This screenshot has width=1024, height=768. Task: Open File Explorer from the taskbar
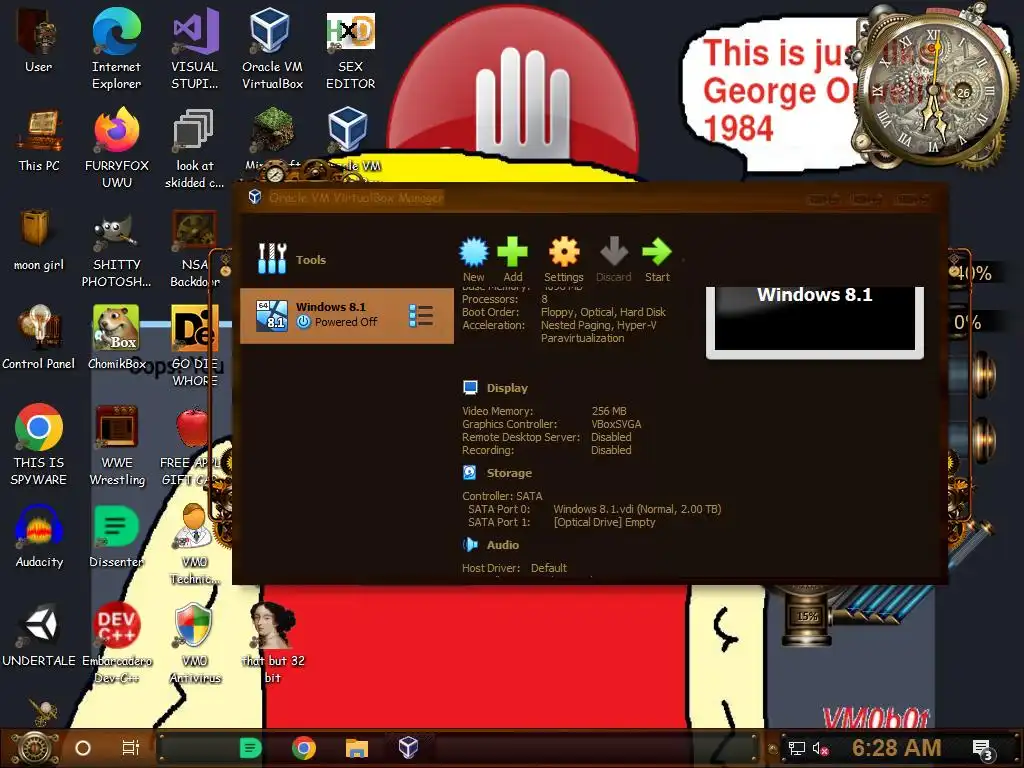coord(357,748)
